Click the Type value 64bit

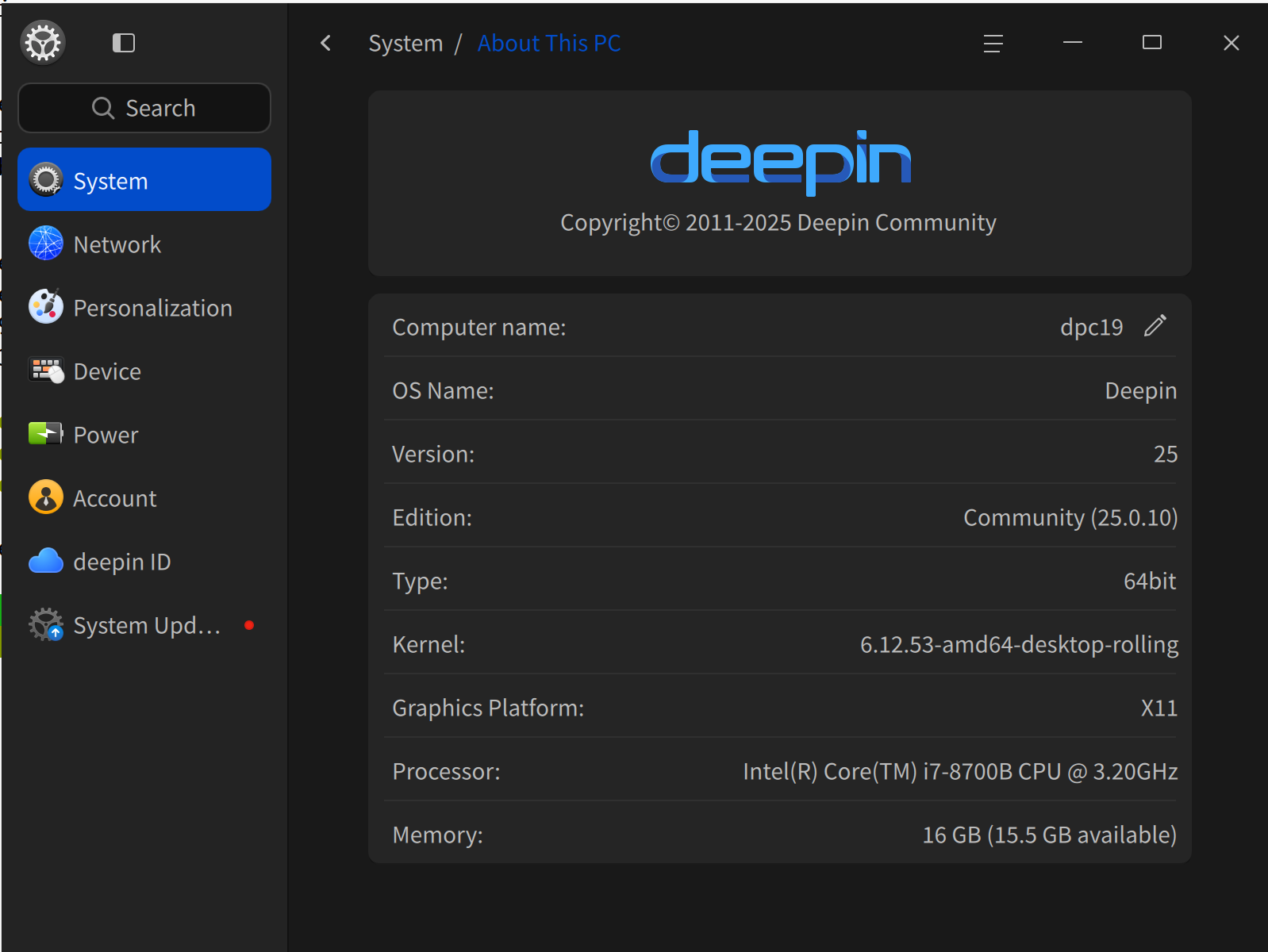pyautogui.click(x=1150, y=581)
